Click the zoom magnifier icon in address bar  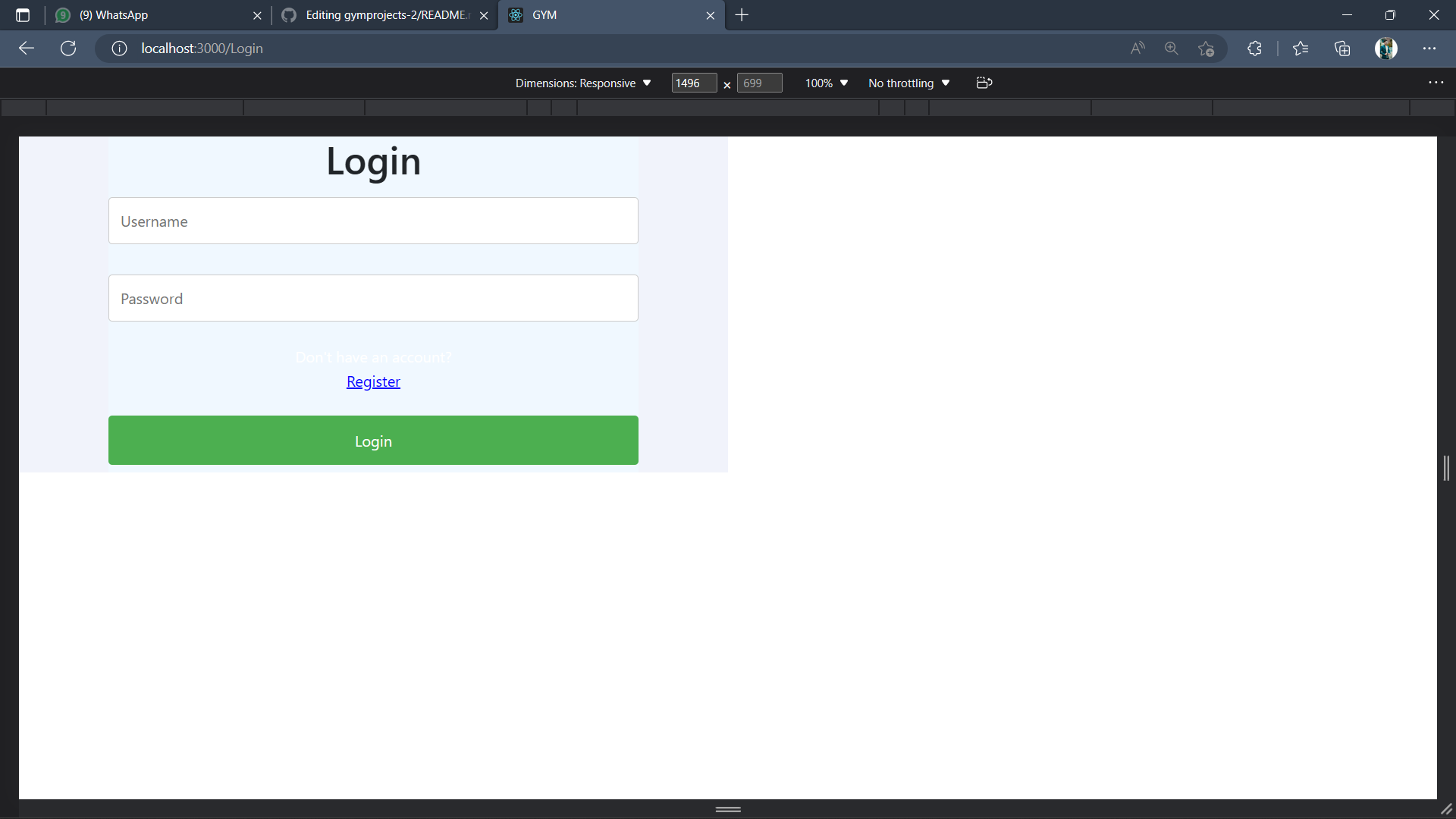coord(1172,49)
